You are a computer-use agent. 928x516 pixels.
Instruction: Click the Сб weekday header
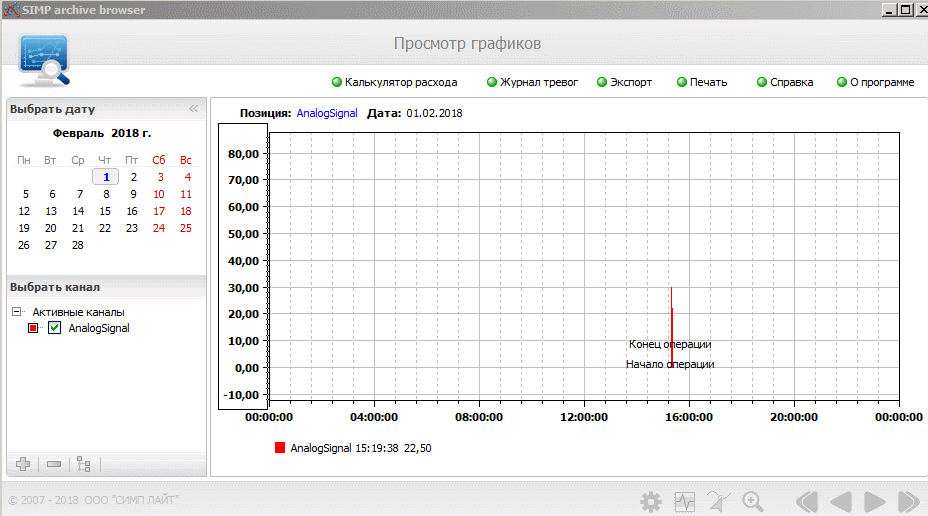[159, 160]
